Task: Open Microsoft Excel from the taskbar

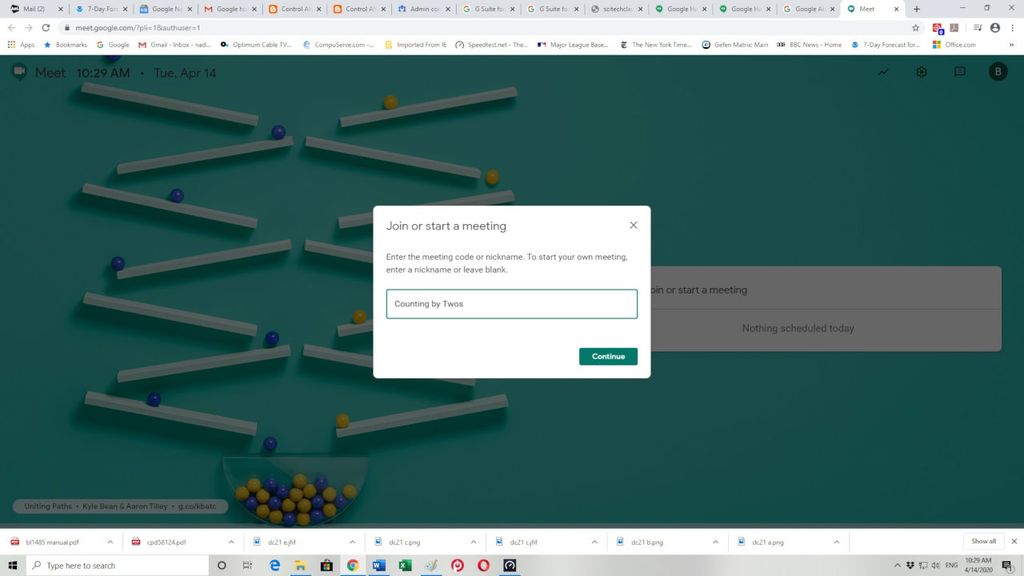Action: [x=404, y=565]
